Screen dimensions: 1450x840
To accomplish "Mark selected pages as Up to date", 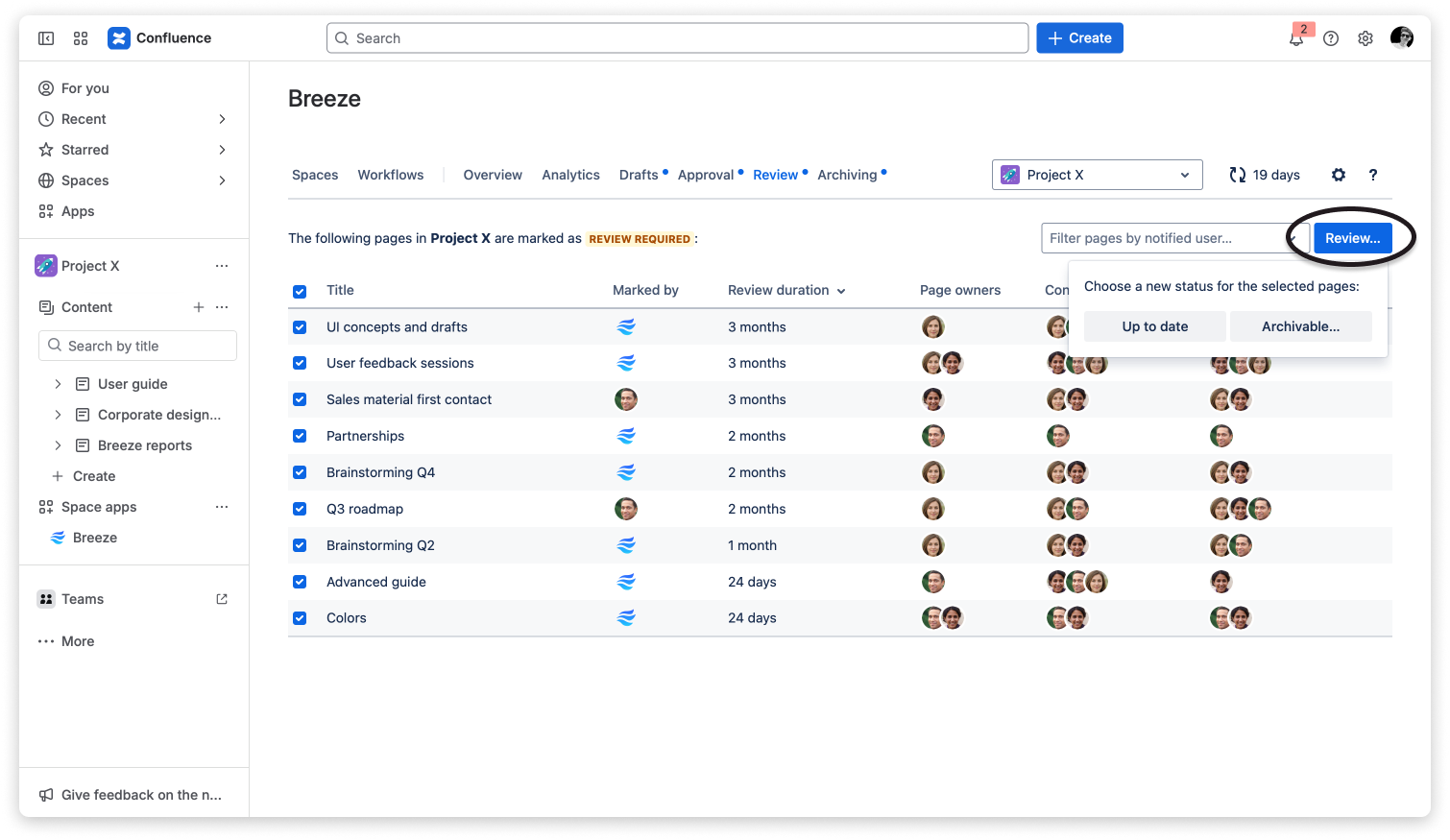I will coord(1154,326).
